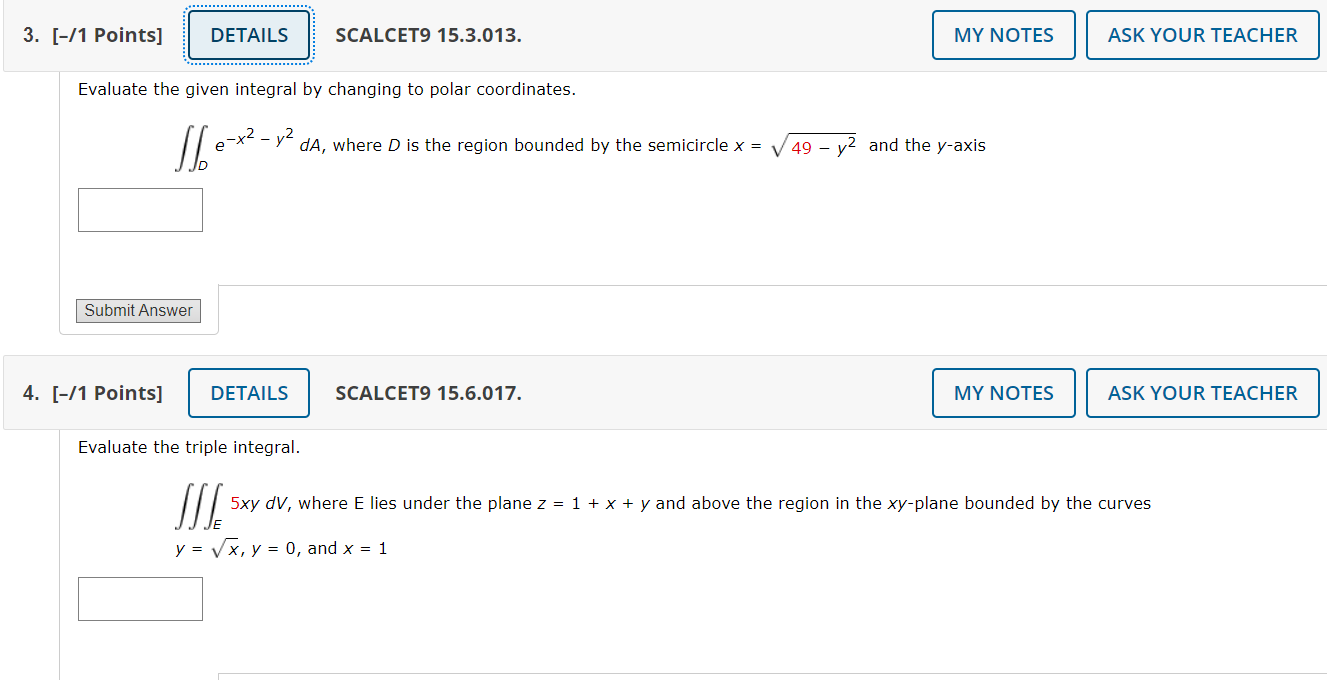Click ASK YOUR TEACHER for question 4

click(x=1202, y=392)
